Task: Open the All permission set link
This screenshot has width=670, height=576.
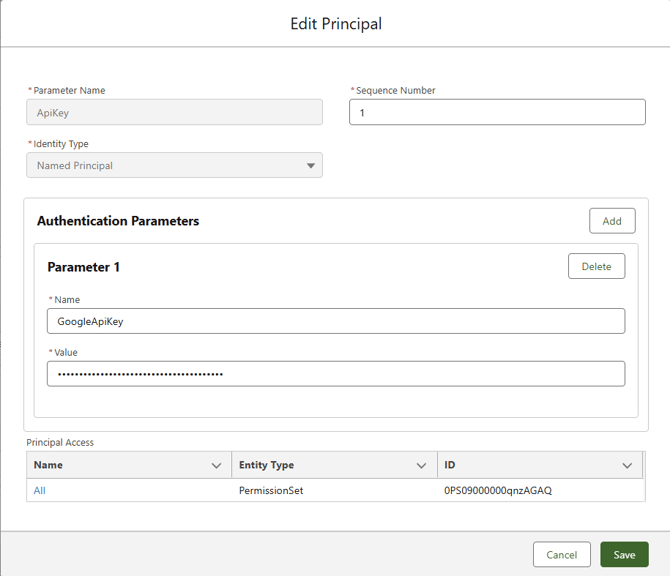Action: [40, 491]
